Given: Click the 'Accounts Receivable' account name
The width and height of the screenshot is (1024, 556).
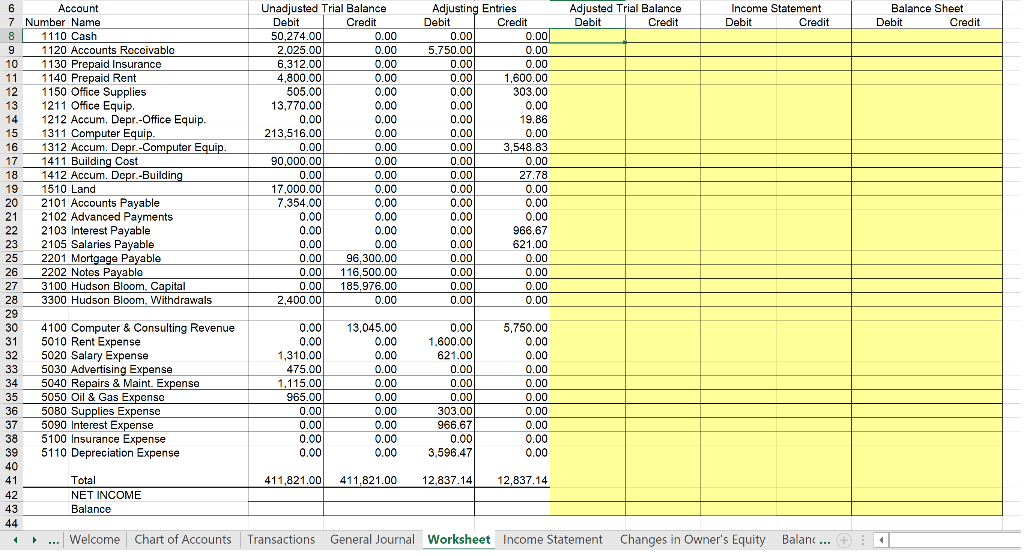Looking at the screenshot, I should 123,50.
